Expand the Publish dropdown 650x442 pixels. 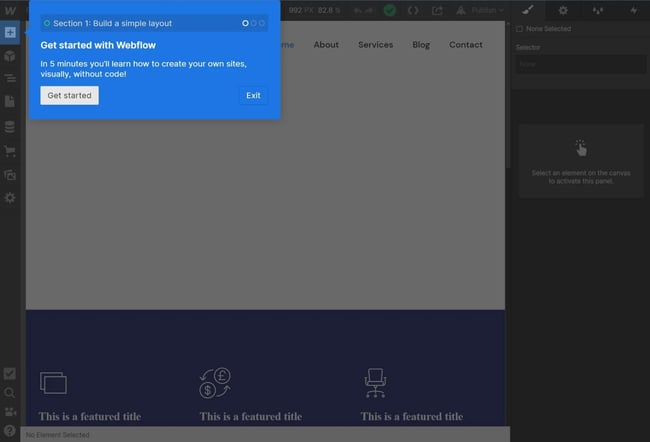(488, 10)
